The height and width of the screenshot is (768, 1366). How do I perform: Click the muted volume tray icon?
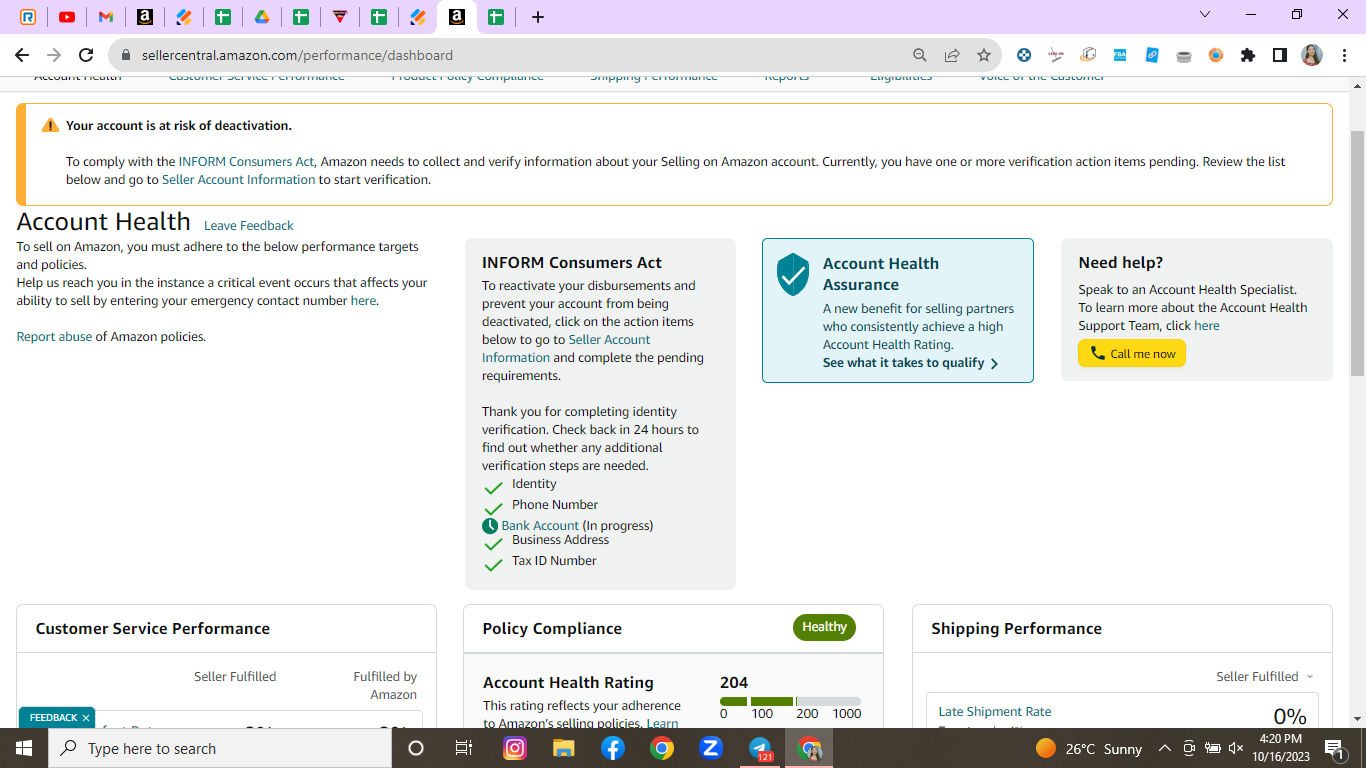click(x=1236, y=748)
